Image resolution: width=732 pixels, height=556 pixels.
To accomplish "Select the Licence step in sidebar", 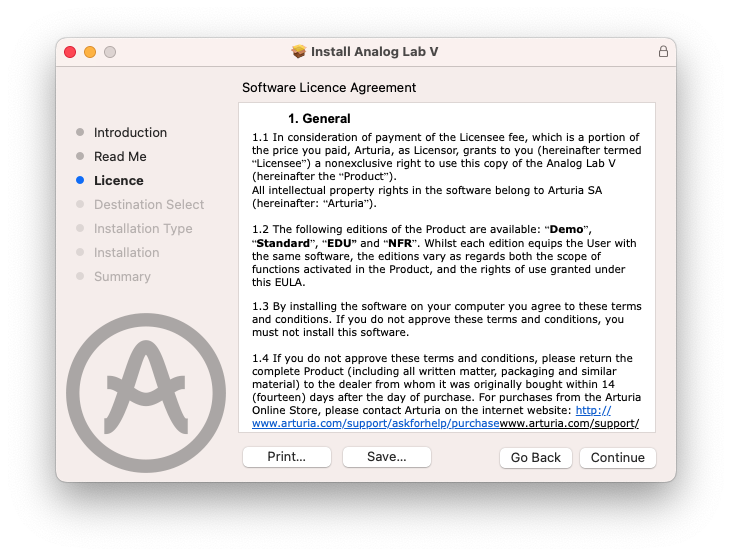I will 119,181.
